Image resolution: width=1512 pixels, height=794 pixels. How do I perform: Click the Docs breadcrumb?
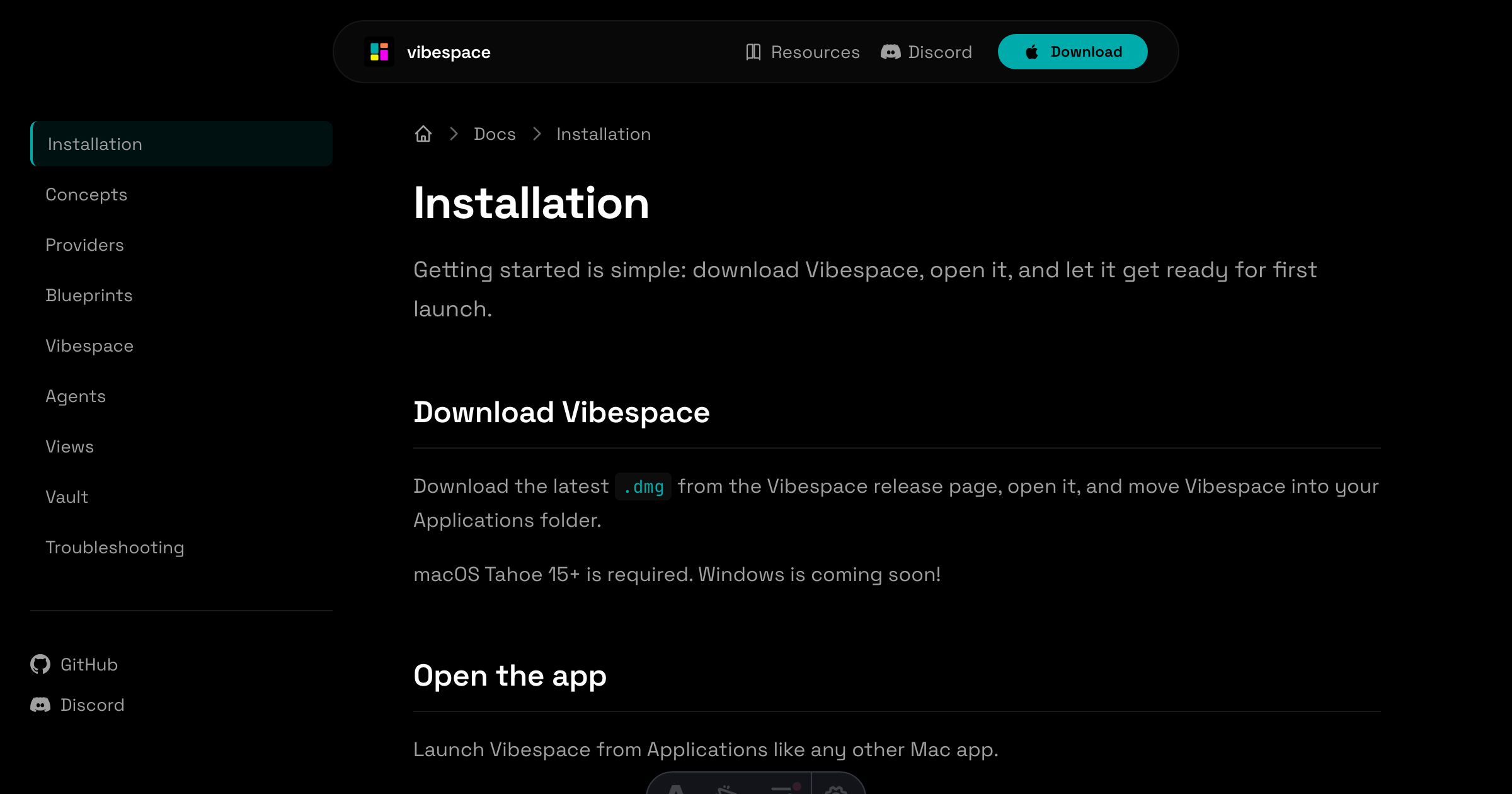[495, 134]
